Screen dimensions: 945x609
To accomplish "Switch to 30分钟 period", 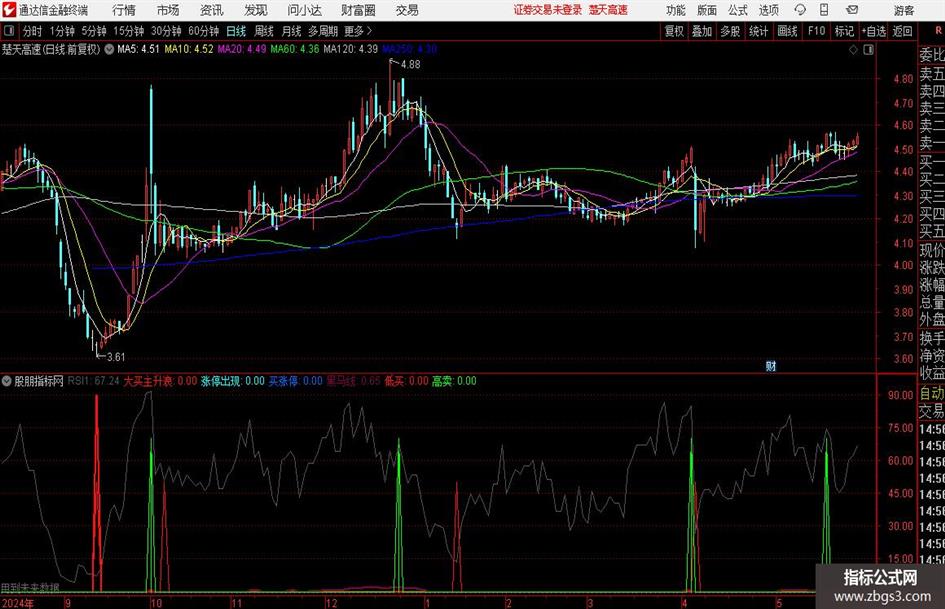I will coord(166,31).
